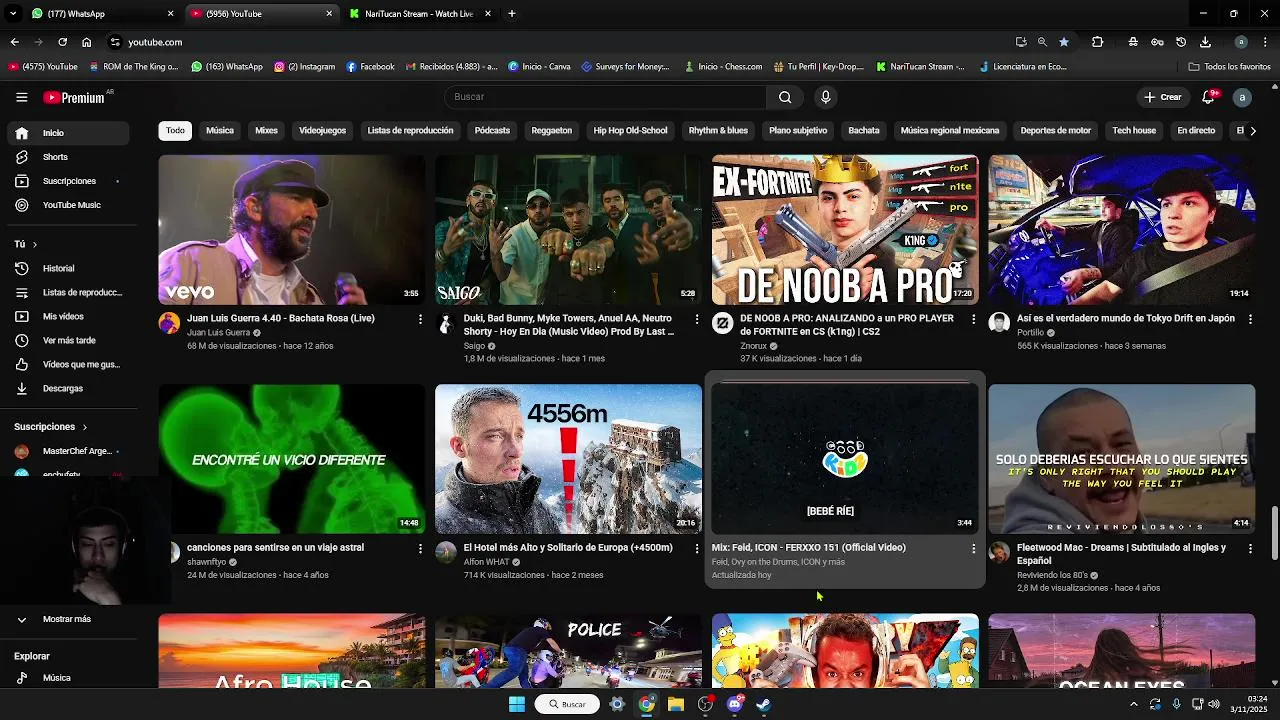Viewport: 1280px width, 720px height.
Task: Expand the Tú section chevron
Action: 34,244
